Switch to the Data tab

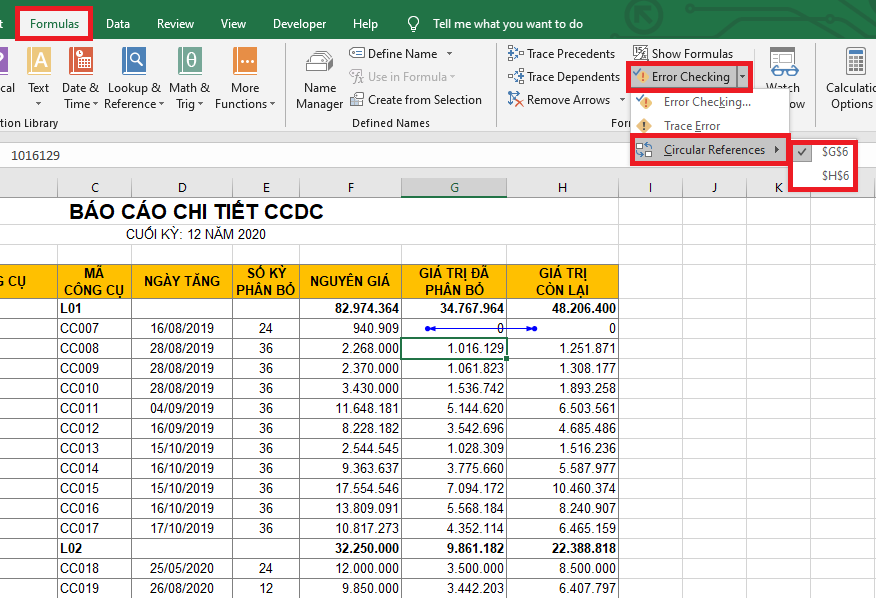coord(118,23)
